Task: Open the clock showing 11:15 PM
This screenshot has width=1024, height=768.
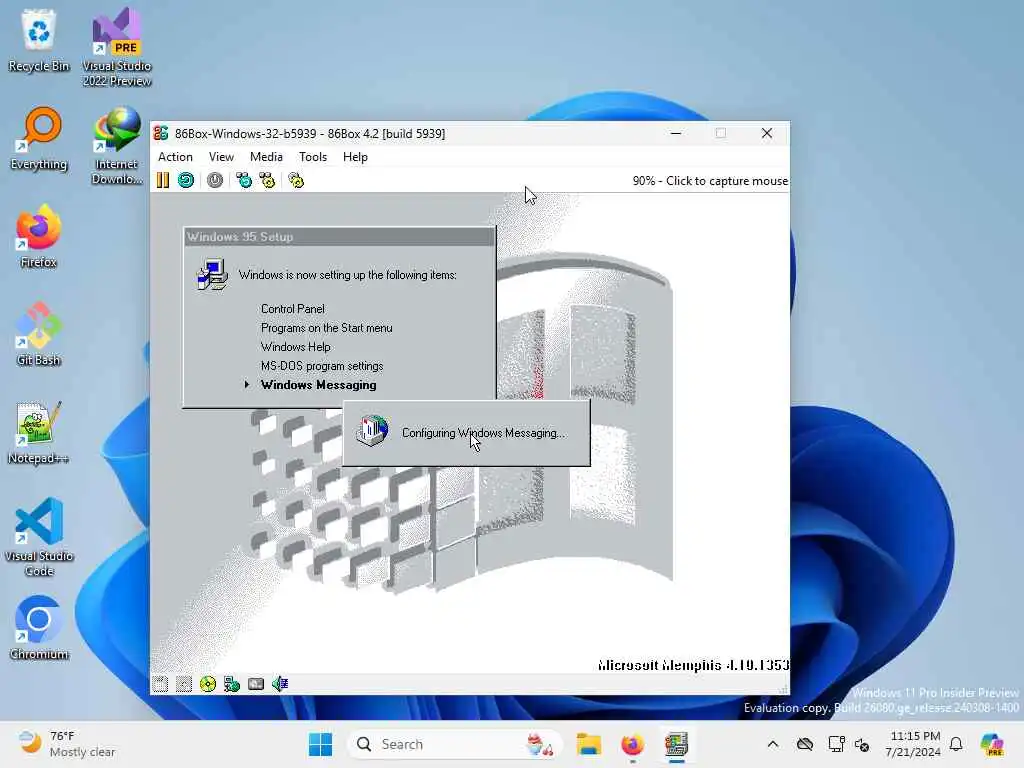Action: 913,744
